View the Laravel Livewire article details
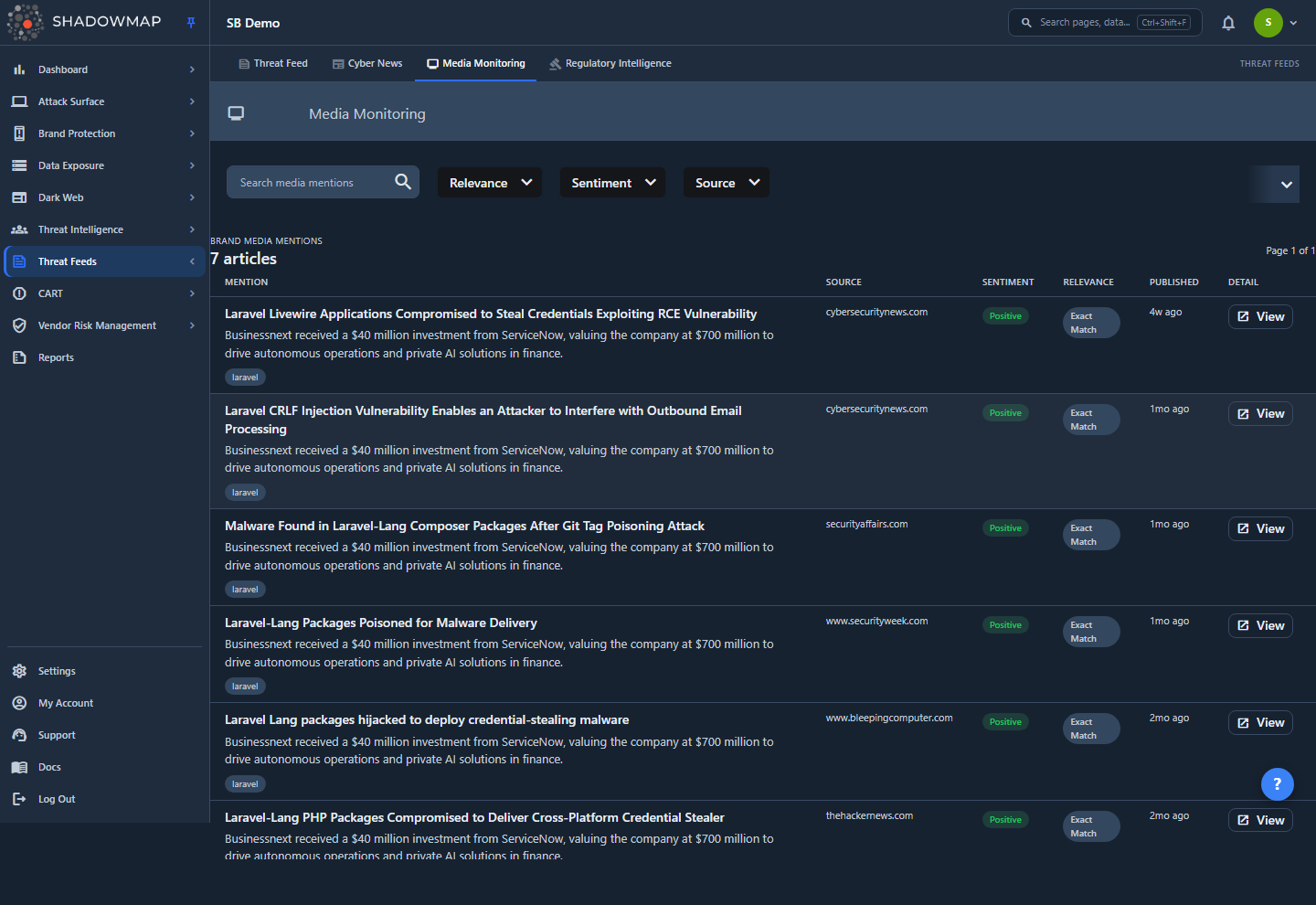 (1260, 316)
